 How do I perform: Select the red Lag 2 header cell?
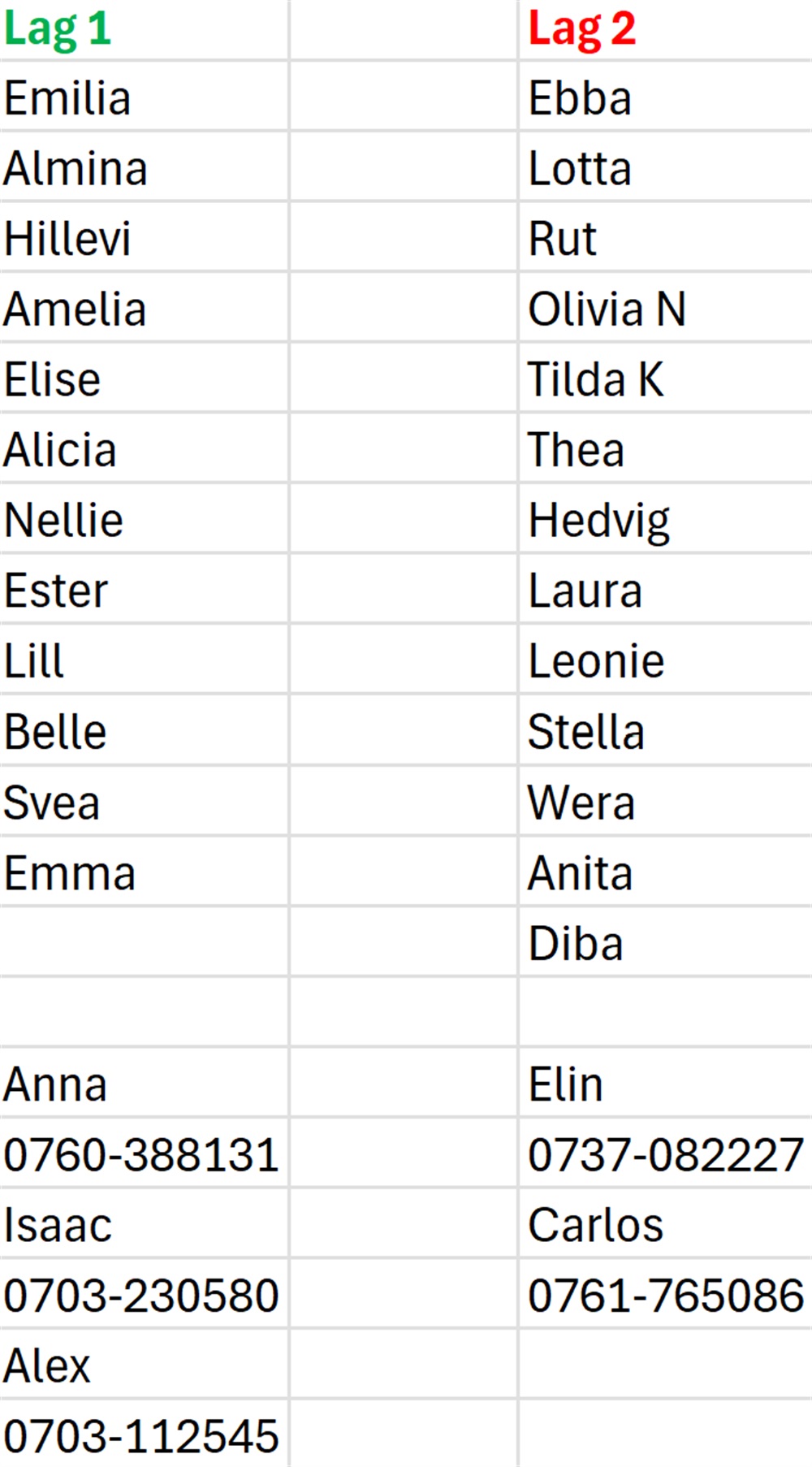click(x=582, y=29)
